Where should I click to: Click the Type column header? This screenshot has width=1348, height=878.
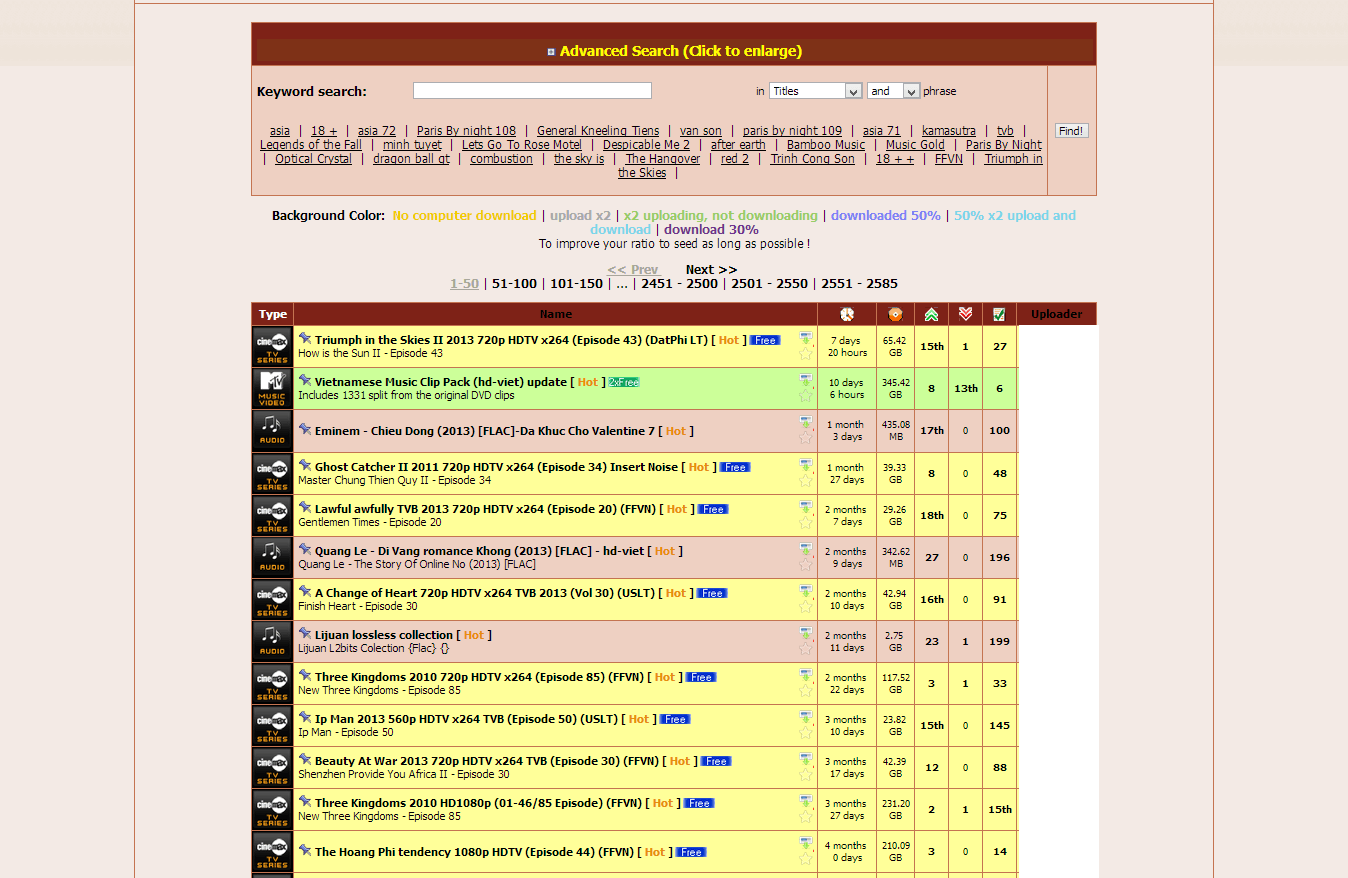273,314
